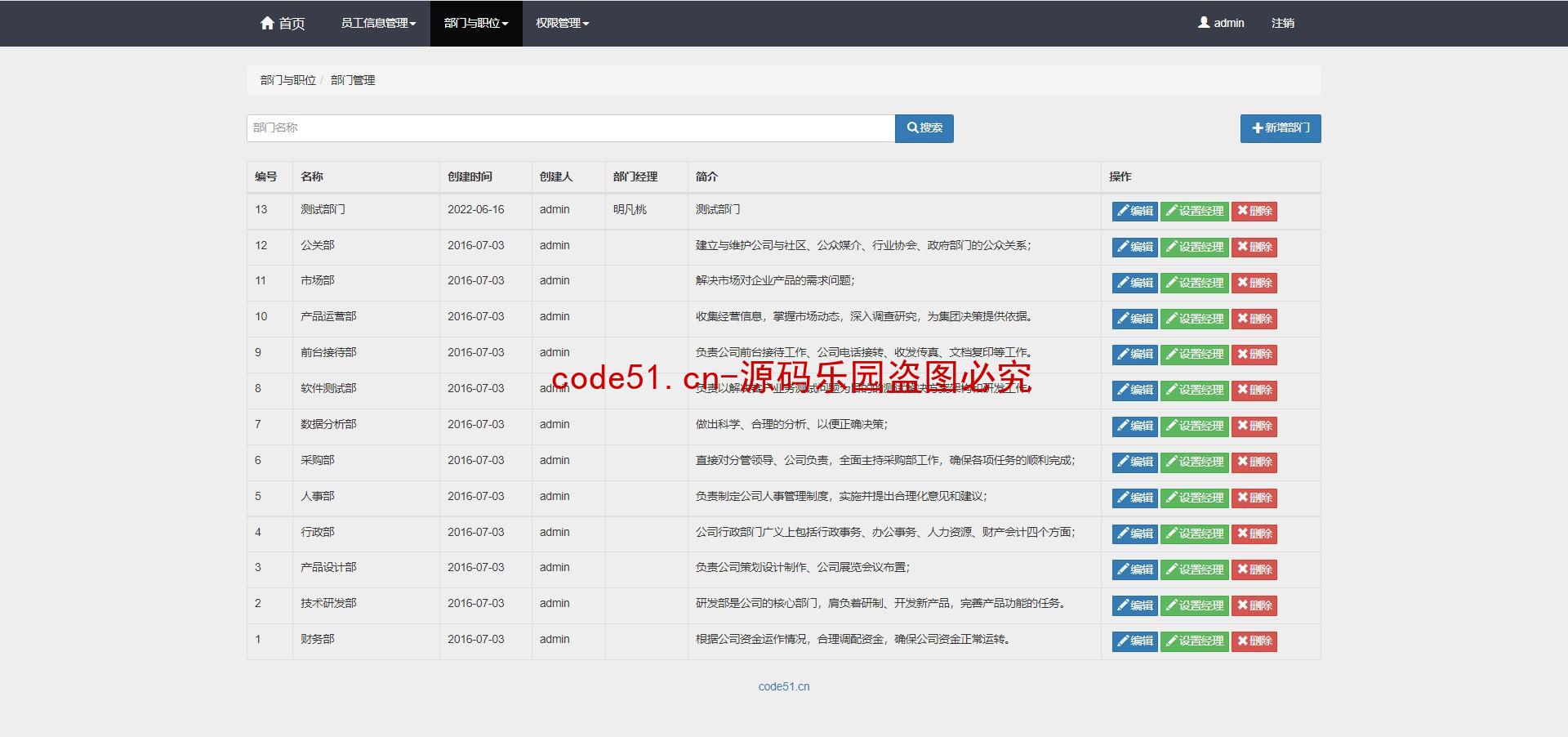Viewport: 1568px width, 737px height.
Task: Set manager for 测试部门 row
Action: 1195,211
